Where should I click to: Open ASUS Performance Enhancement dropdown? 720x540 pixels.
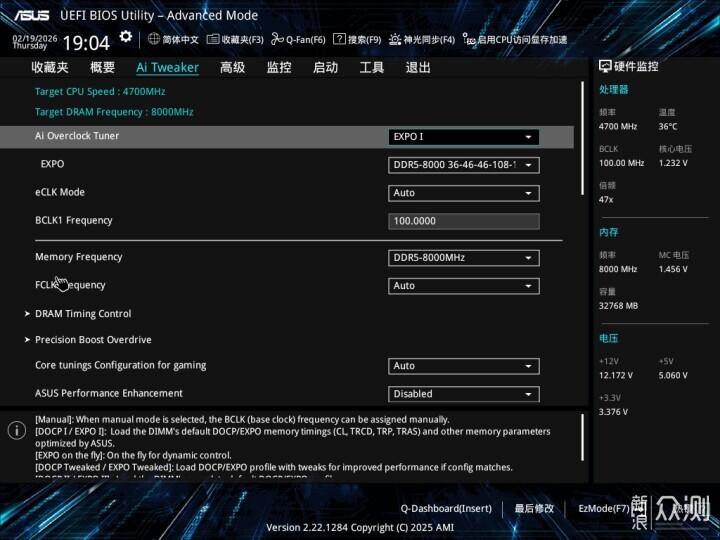click(464, 394)
